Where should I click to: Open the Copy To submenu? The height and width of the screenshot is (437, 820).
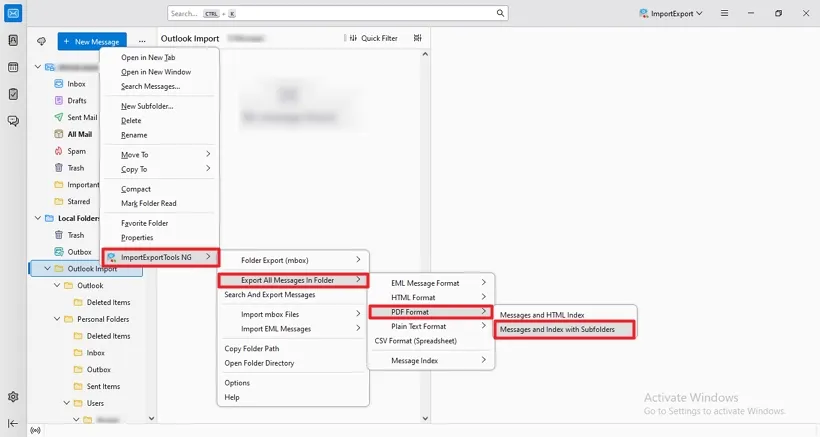coord(160,169)
